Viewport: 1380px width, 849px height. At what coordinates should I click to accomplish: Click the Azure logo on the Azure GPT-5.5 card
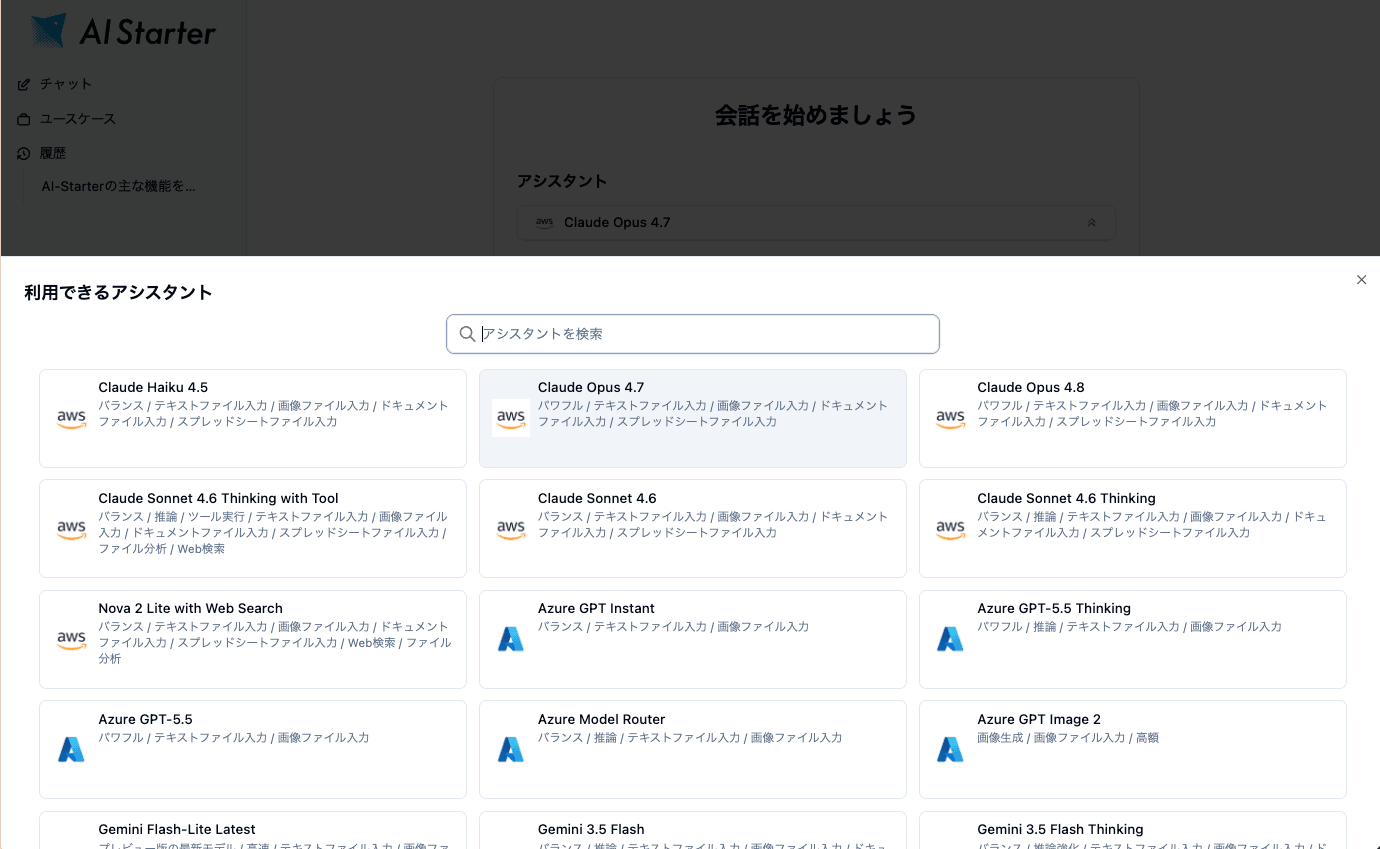[x=71, y=750]
